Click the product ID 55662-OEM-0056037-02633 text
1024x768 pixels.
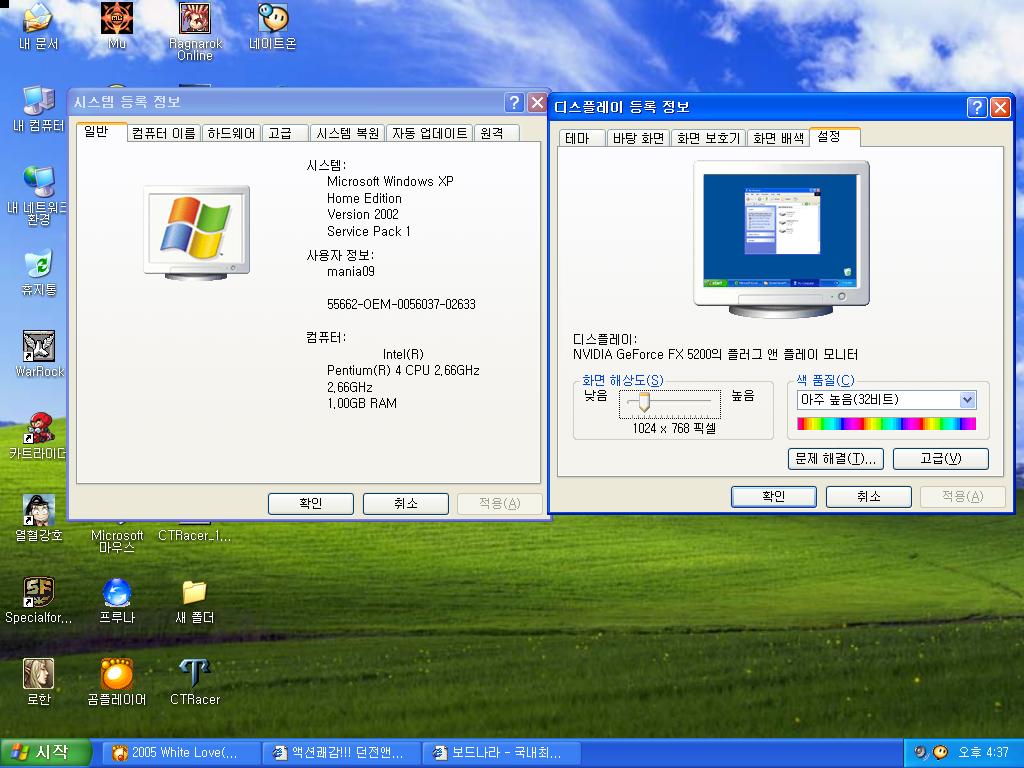pos(401,304)
